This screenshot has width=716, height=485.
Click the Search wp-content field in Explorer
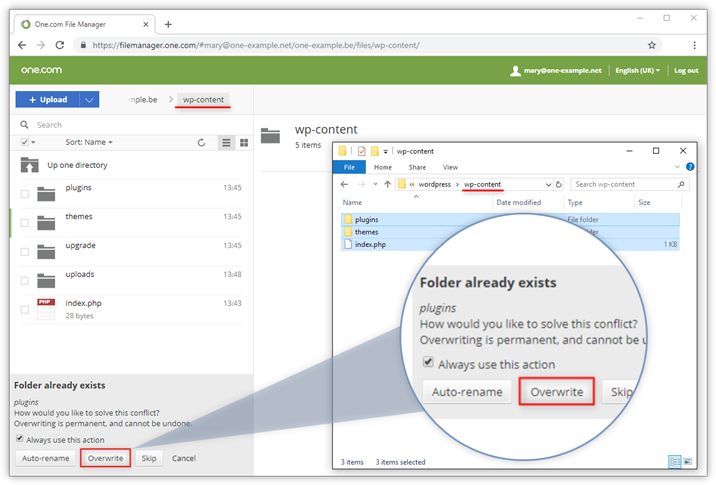[x=629, y=185]
